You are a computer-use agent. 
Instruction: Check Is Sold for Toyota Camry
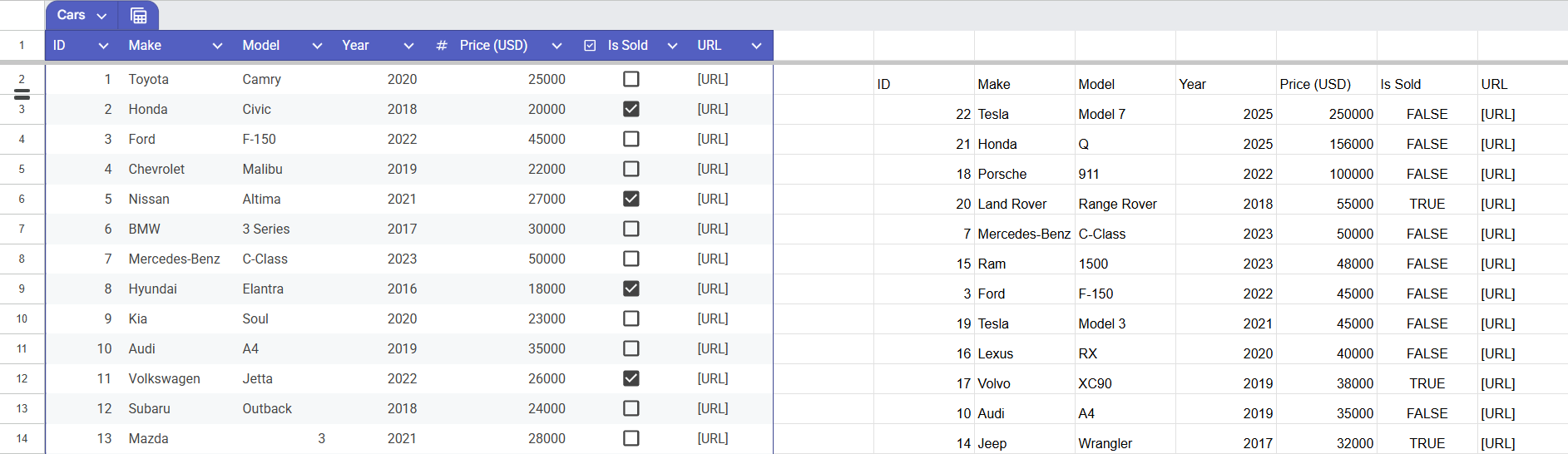pyautogui.click(x=631, y=79)
